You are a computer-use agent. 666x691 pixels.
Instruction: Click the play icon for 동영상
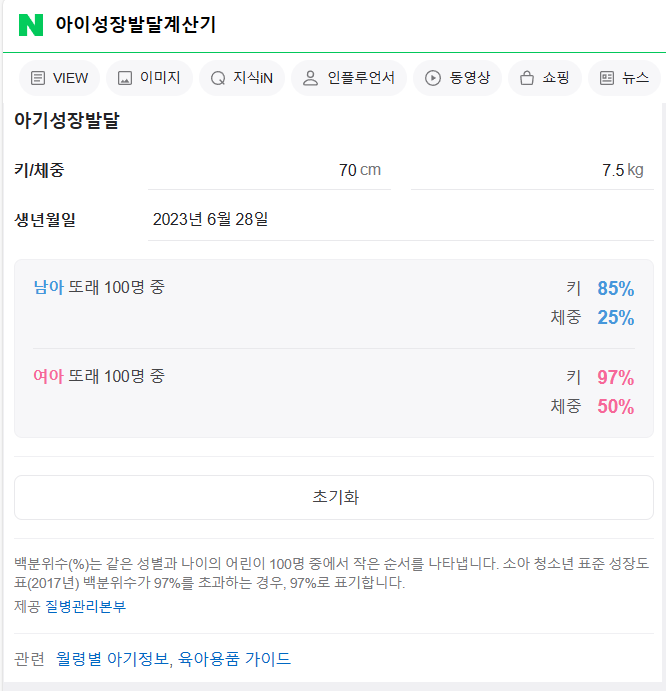[x=432, y=78]
